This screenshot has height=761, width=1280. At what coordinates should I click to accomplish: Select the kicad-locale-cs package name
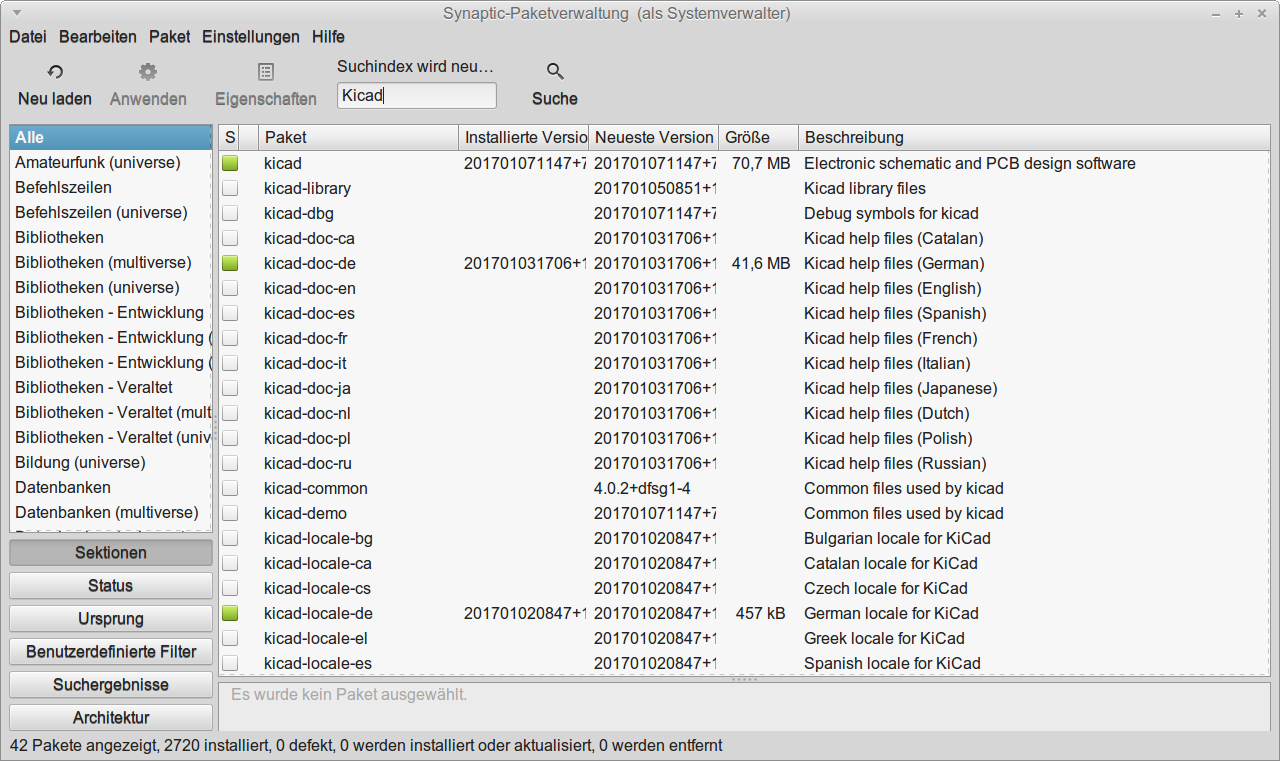317,588
